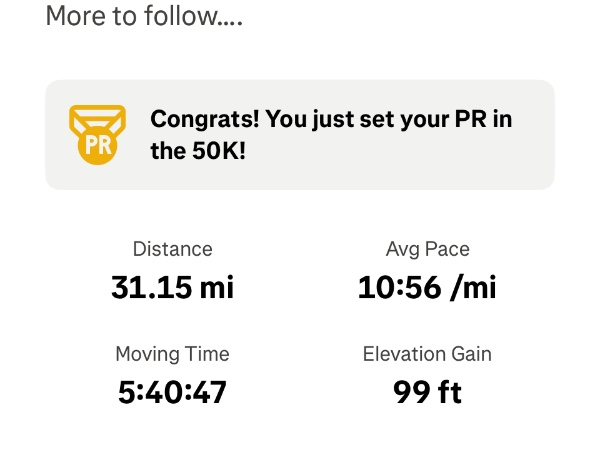Image resolution: width=600 pixels, height=450 pixels.
Task: Select the Avg Pace stat label
Action: point(427,249)
